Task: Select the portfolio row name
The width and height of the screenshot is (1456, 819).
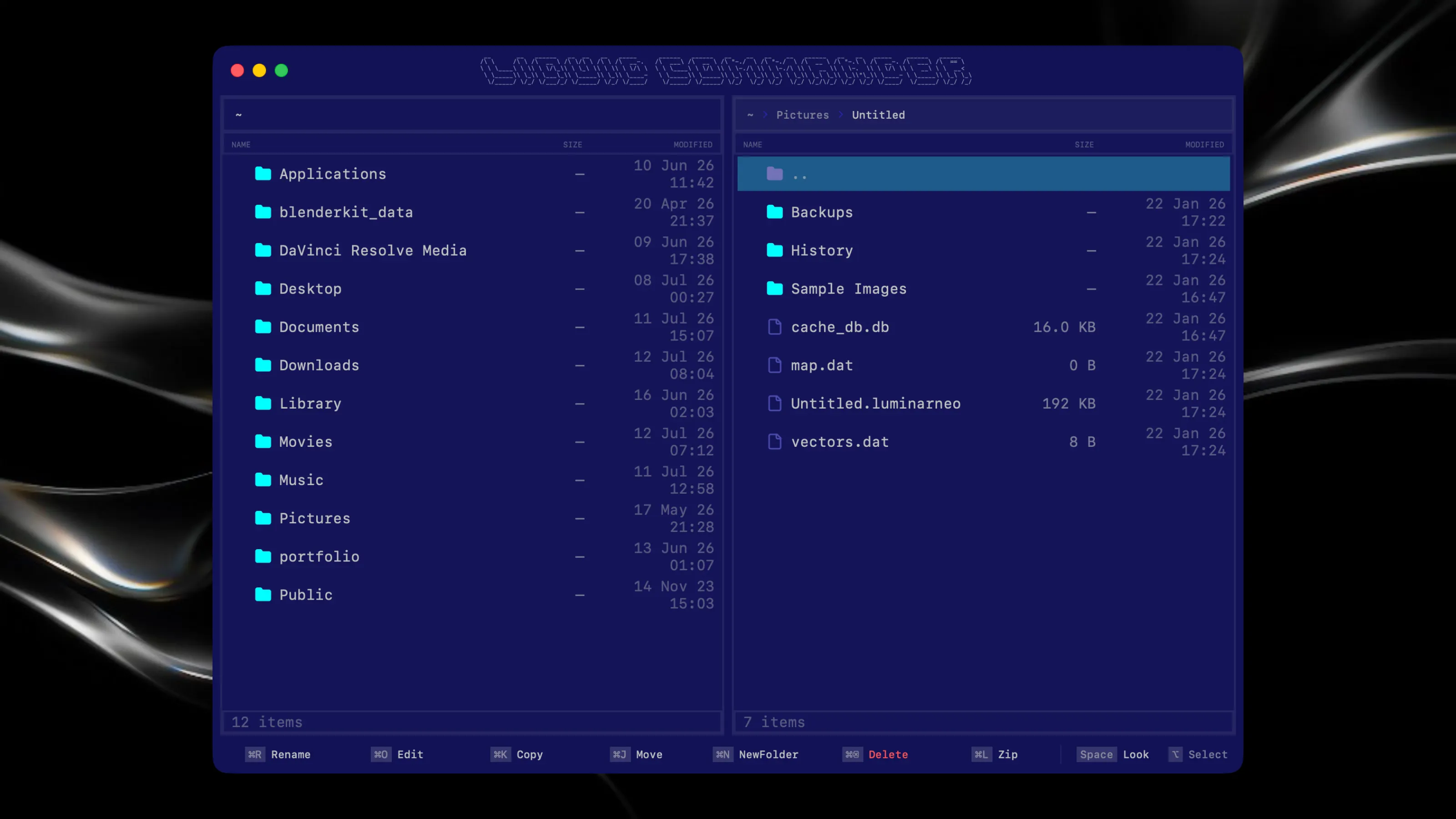Action: click(319, 557)
